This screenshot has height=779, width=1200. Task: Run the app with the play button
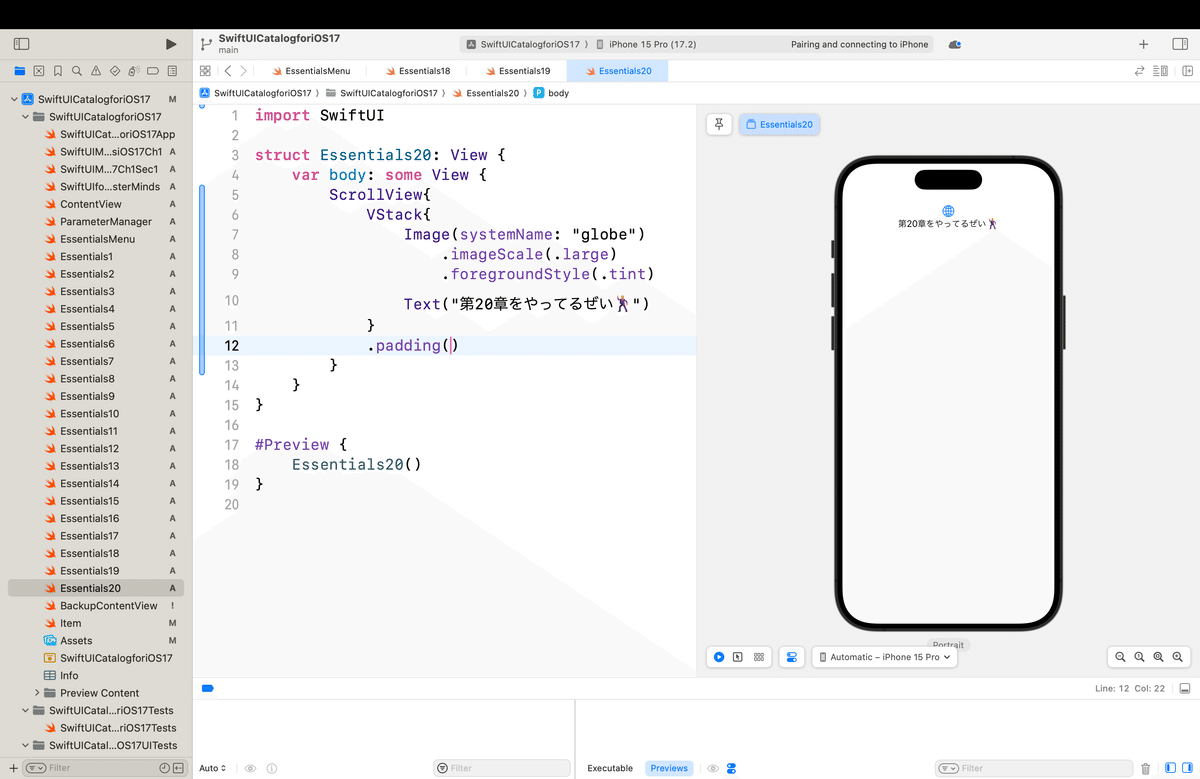pyautogui.click(x=171, y=44)
